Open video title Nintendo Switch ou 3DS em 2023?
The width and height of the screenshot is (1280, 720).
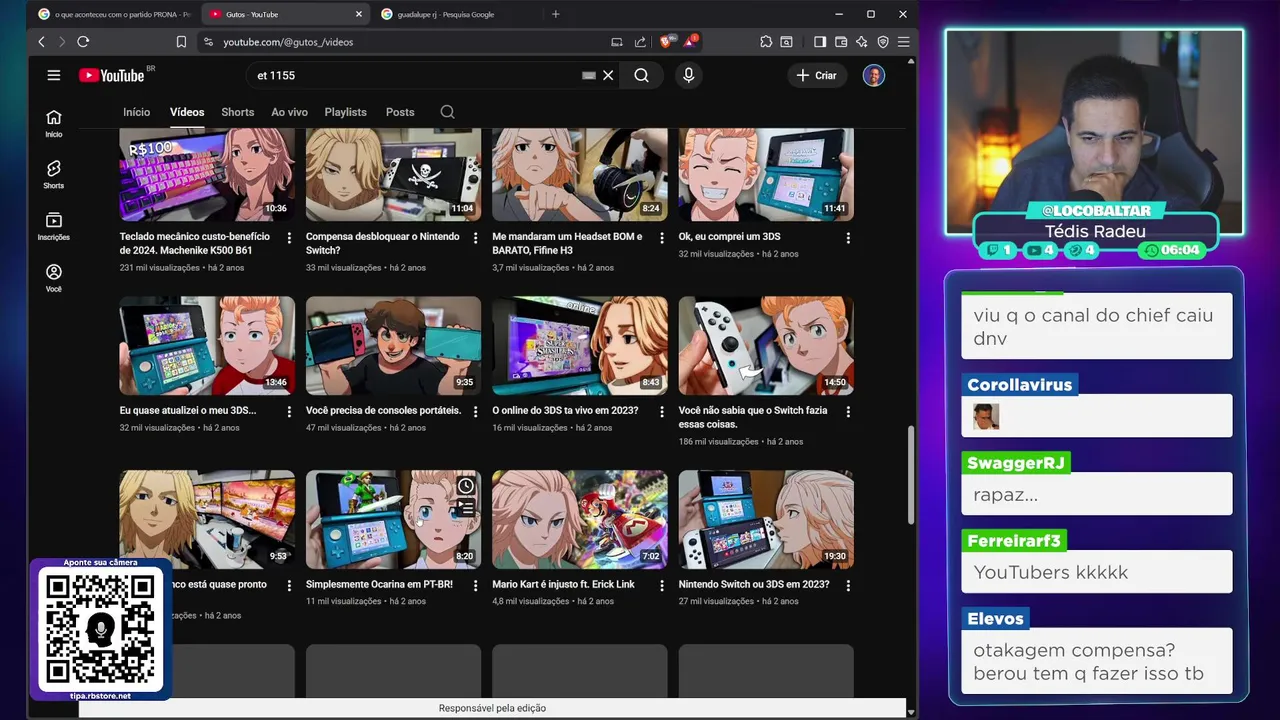(754, 584)
